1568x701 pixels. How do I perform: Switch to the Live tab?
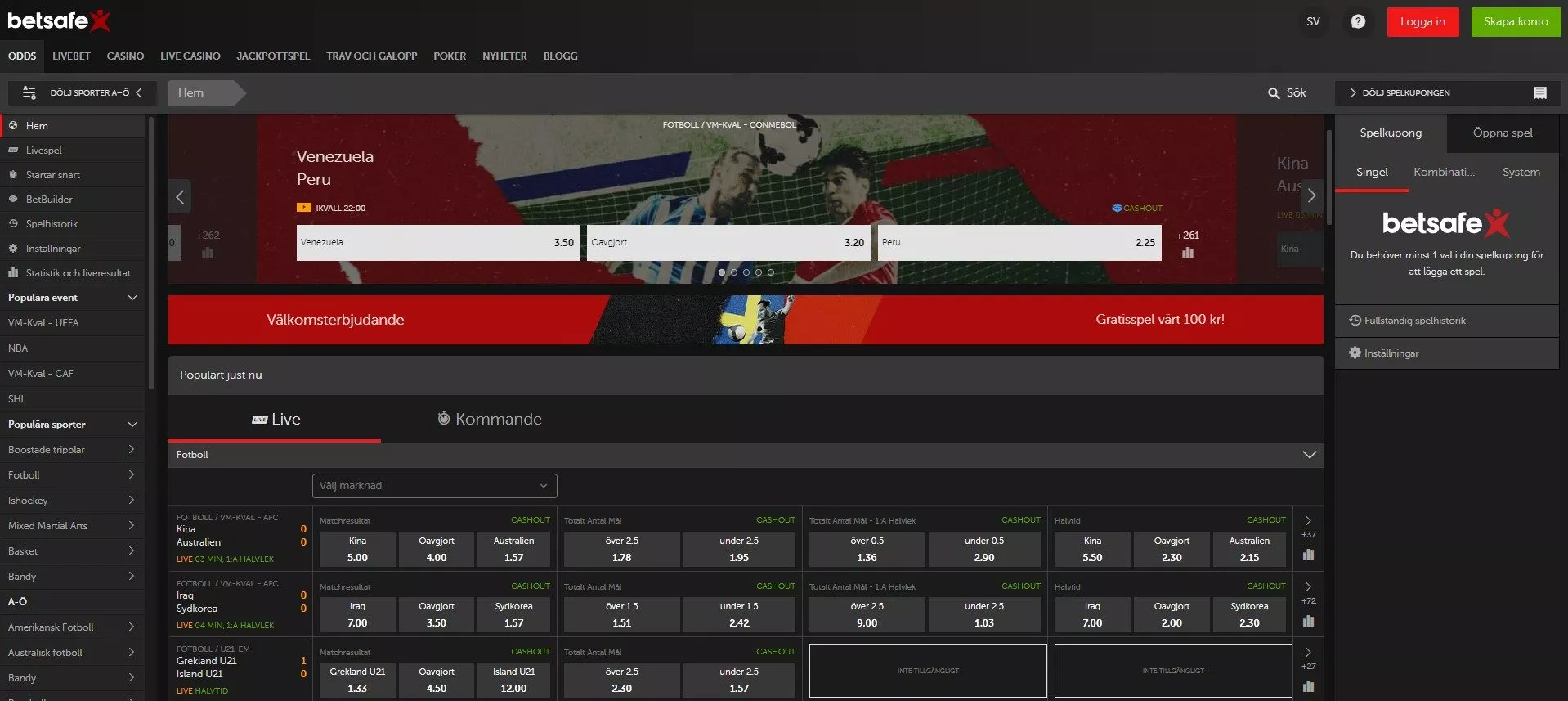[x=276, y=420]
